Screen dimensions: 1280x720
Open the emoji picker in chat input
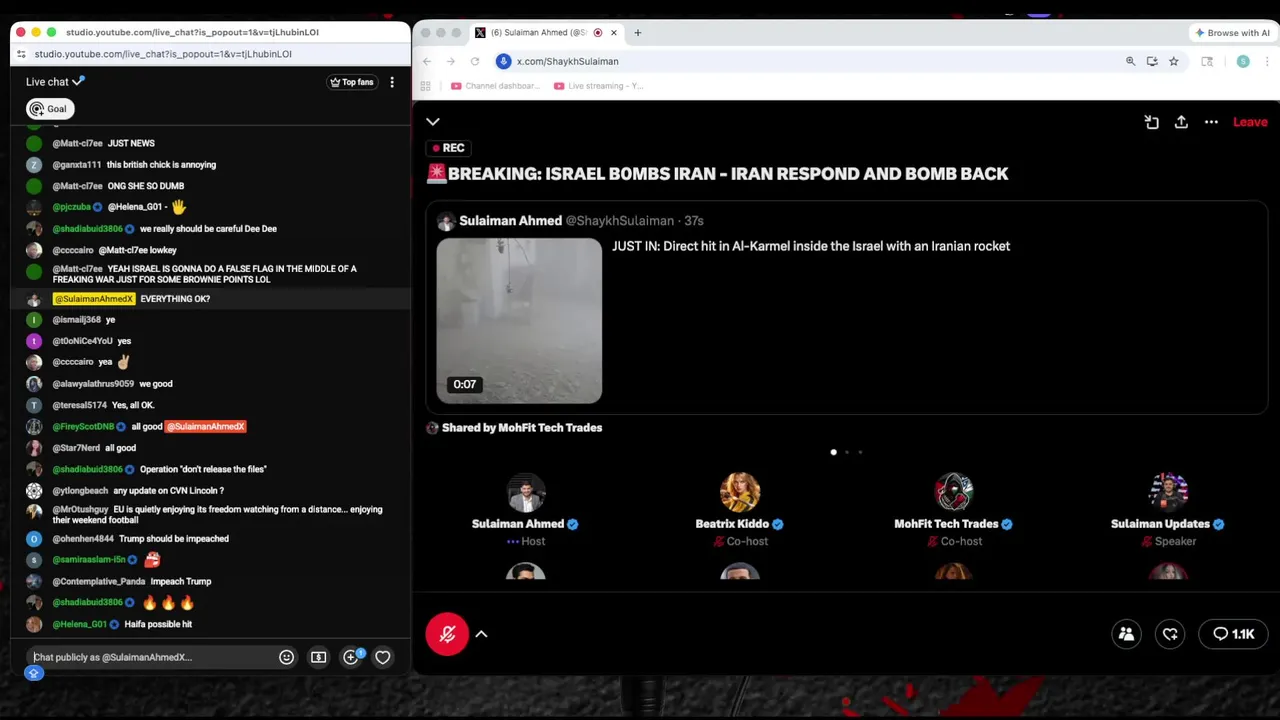[x=286, y=657]
